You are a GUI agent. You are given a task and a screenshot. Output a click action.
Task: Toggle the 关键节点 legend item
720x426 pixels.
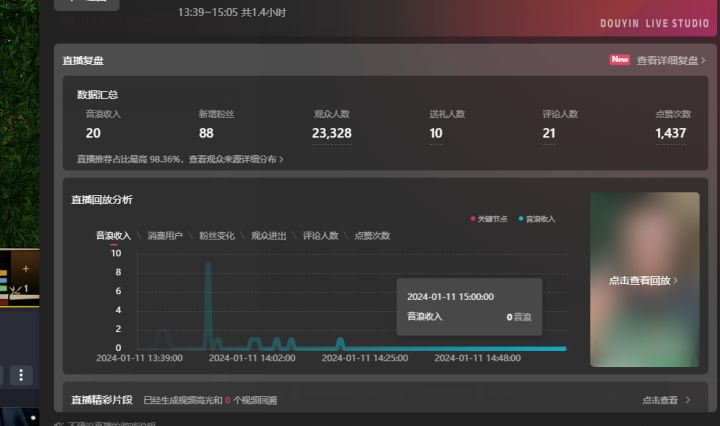point(489,219)
